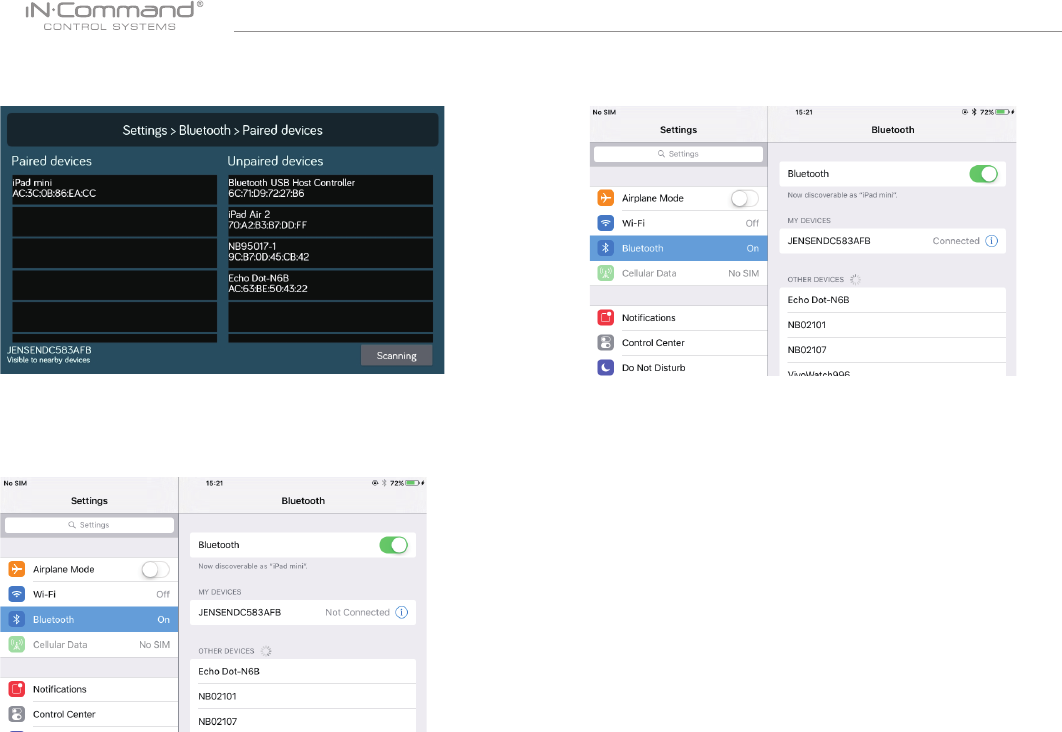Image resolution: width=1062 pixels, height=732 pixels.
Task: Tap Echo Dot-N6B under Connected iPad's Other Devices
Action: (x=893, y=300)
